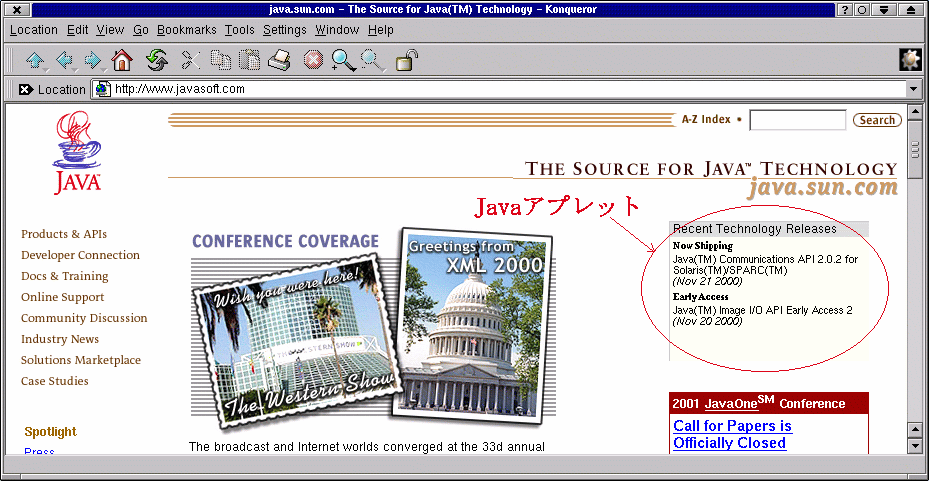Click Java(TM) Communications API 2.0.2 text

tap(765, 265)
